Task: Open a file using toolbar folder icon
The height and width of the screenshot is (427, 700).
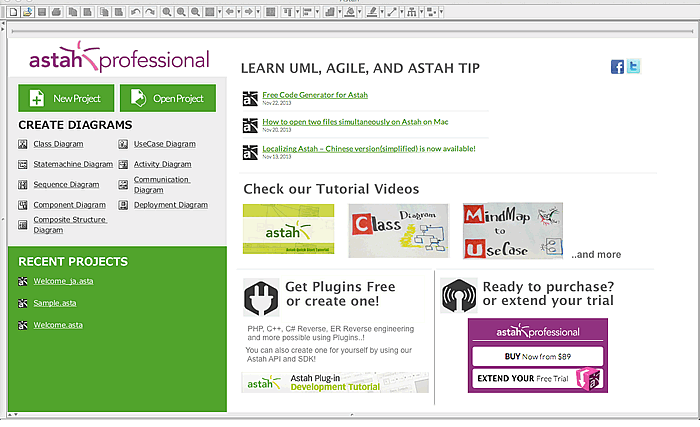Action: tap(28, 12)
